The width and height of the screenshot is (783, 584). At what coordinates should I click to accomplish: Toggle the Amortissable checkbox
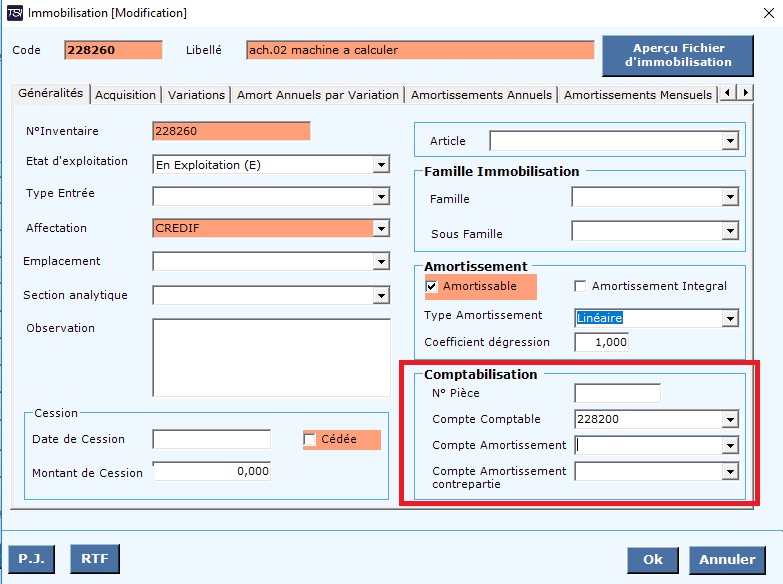(x=432, y=286)
